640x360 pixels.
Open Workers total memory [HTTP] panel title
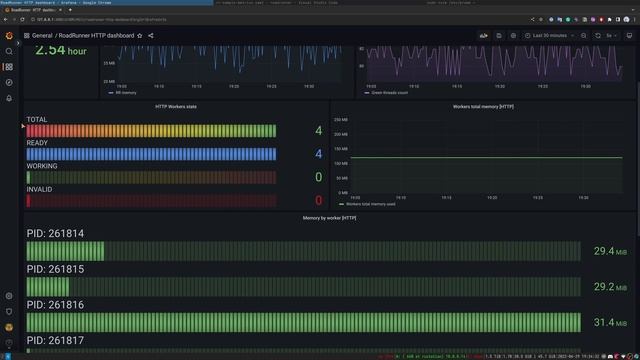click(483, 107)
